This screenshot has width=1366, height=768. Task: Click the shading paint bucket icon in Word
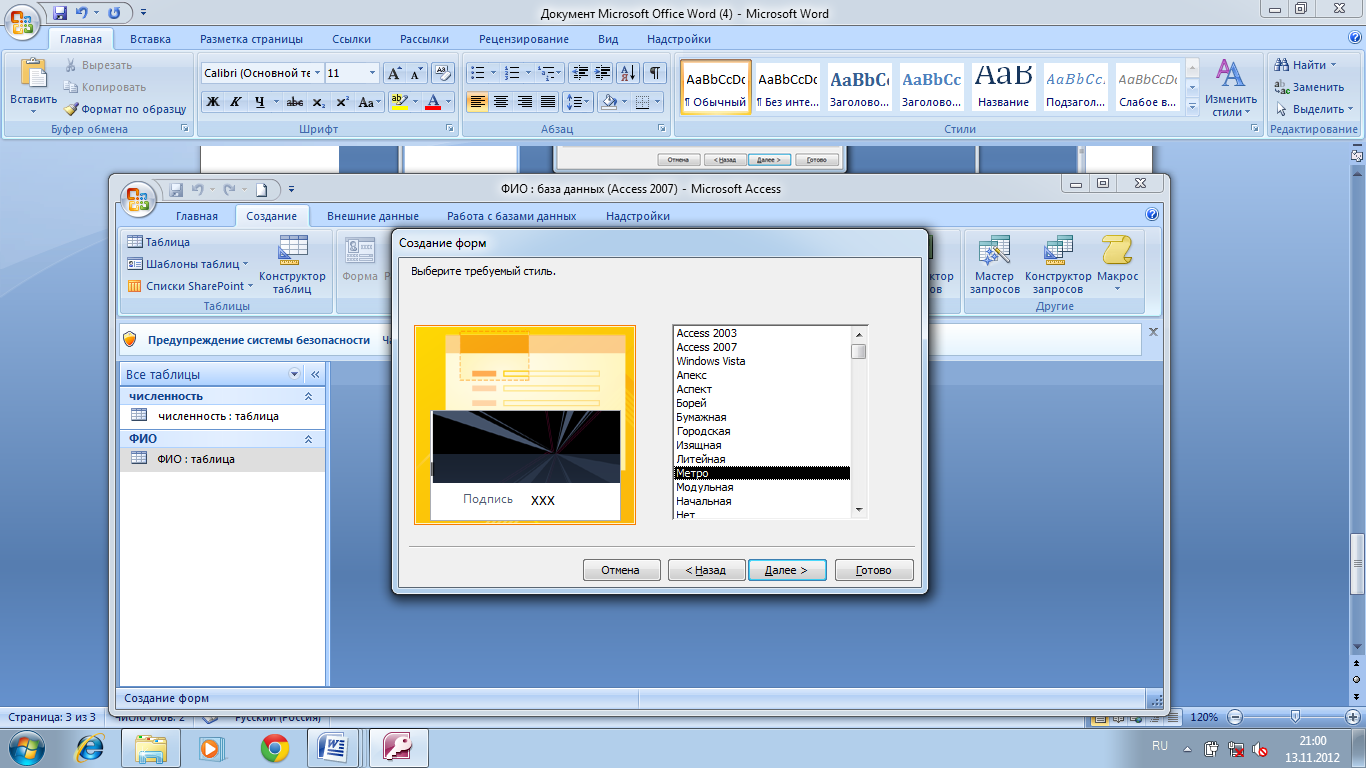[x=608, y=102]
